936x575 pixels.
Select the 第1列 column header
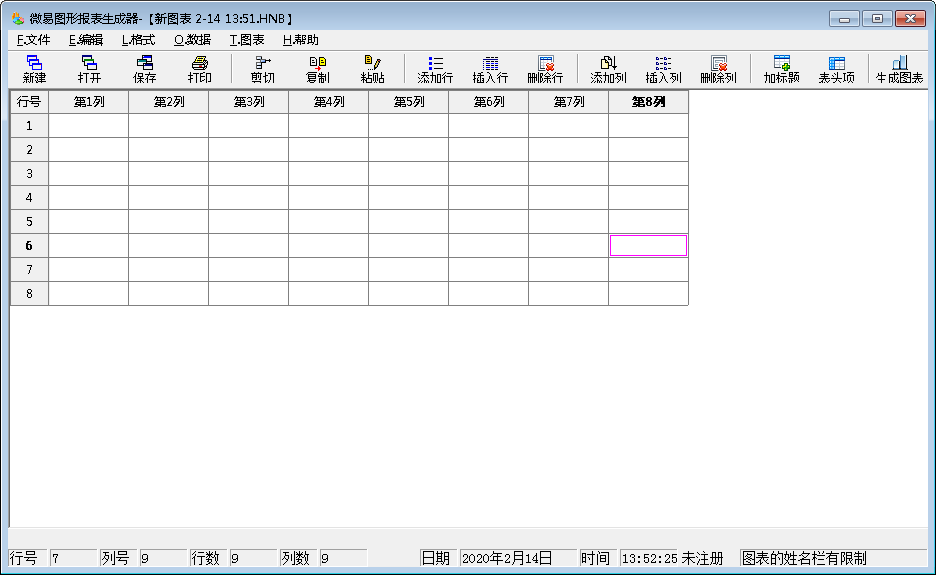point(88,102)
